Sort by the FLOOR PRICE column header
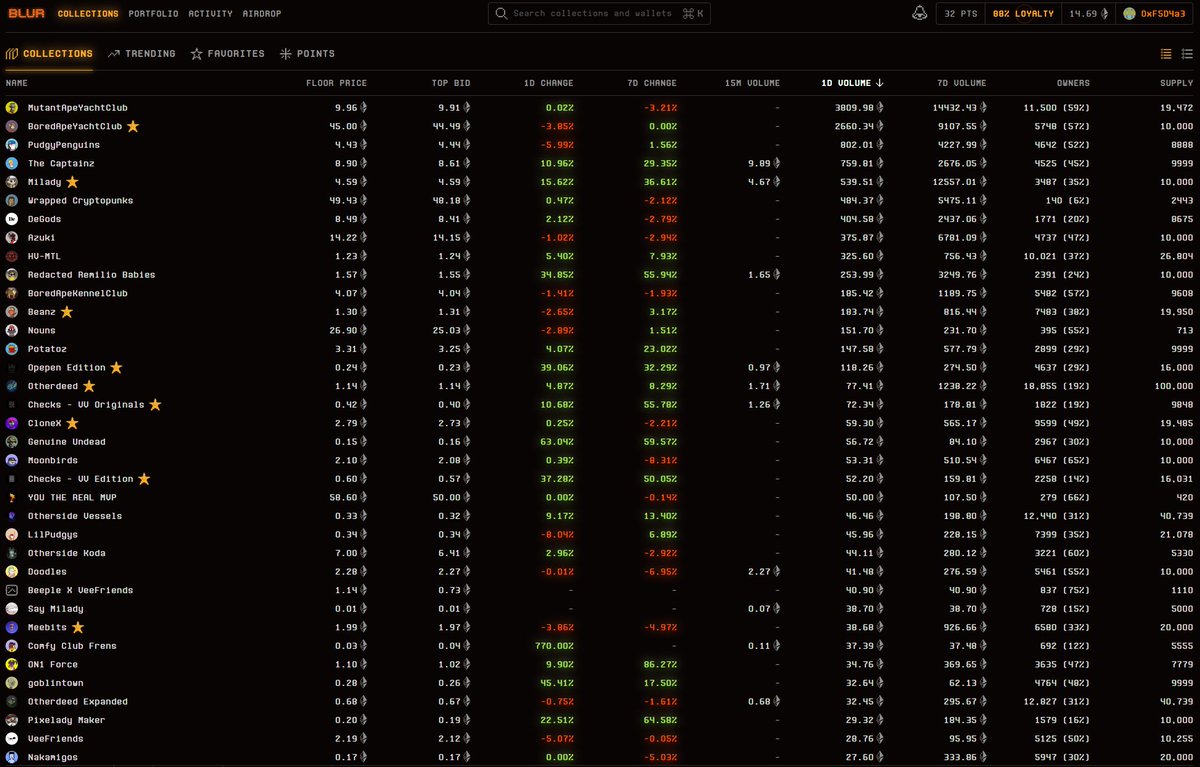The width and height of the screenshot is (1200, 767). click(x=336, y=83)
